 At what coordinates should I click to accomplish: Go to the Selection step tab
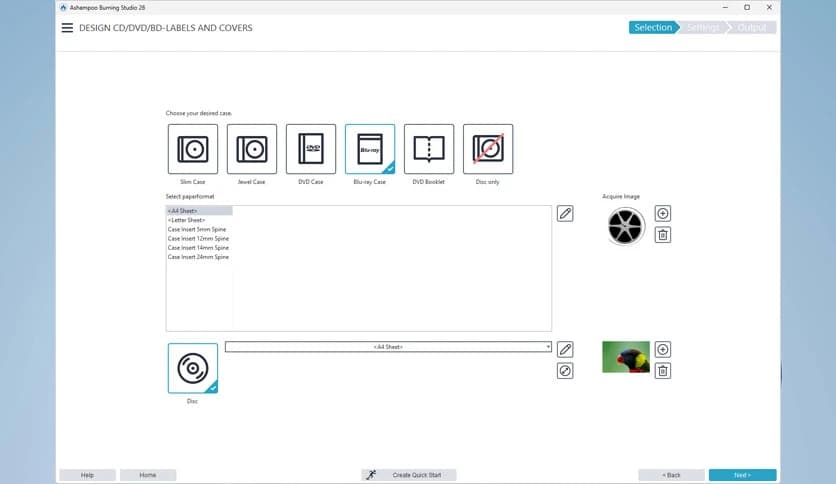[x=653, y=28]
